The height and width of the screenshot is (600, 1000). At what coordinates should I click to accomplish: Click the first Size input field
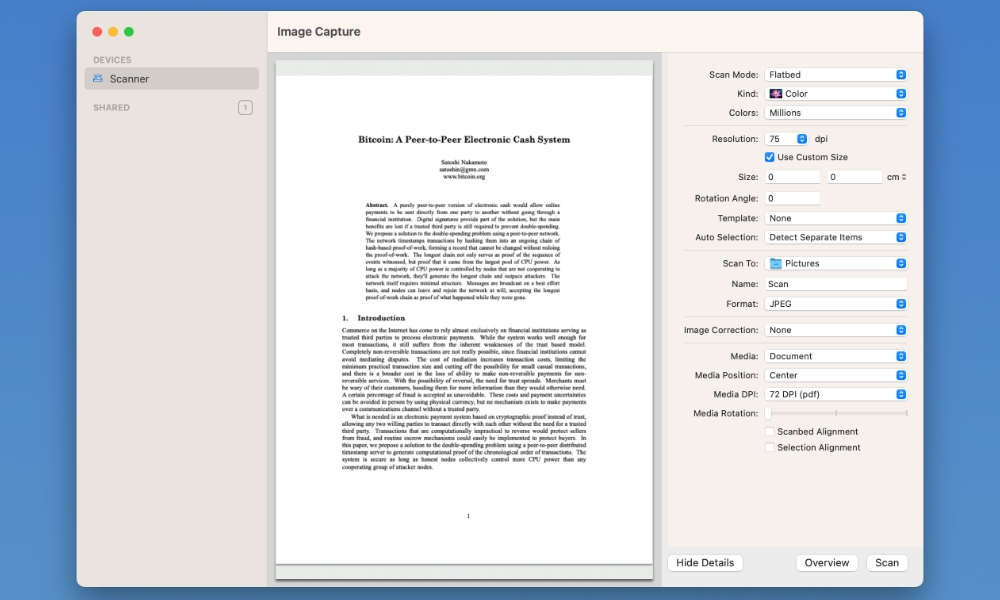click(792, 177)
